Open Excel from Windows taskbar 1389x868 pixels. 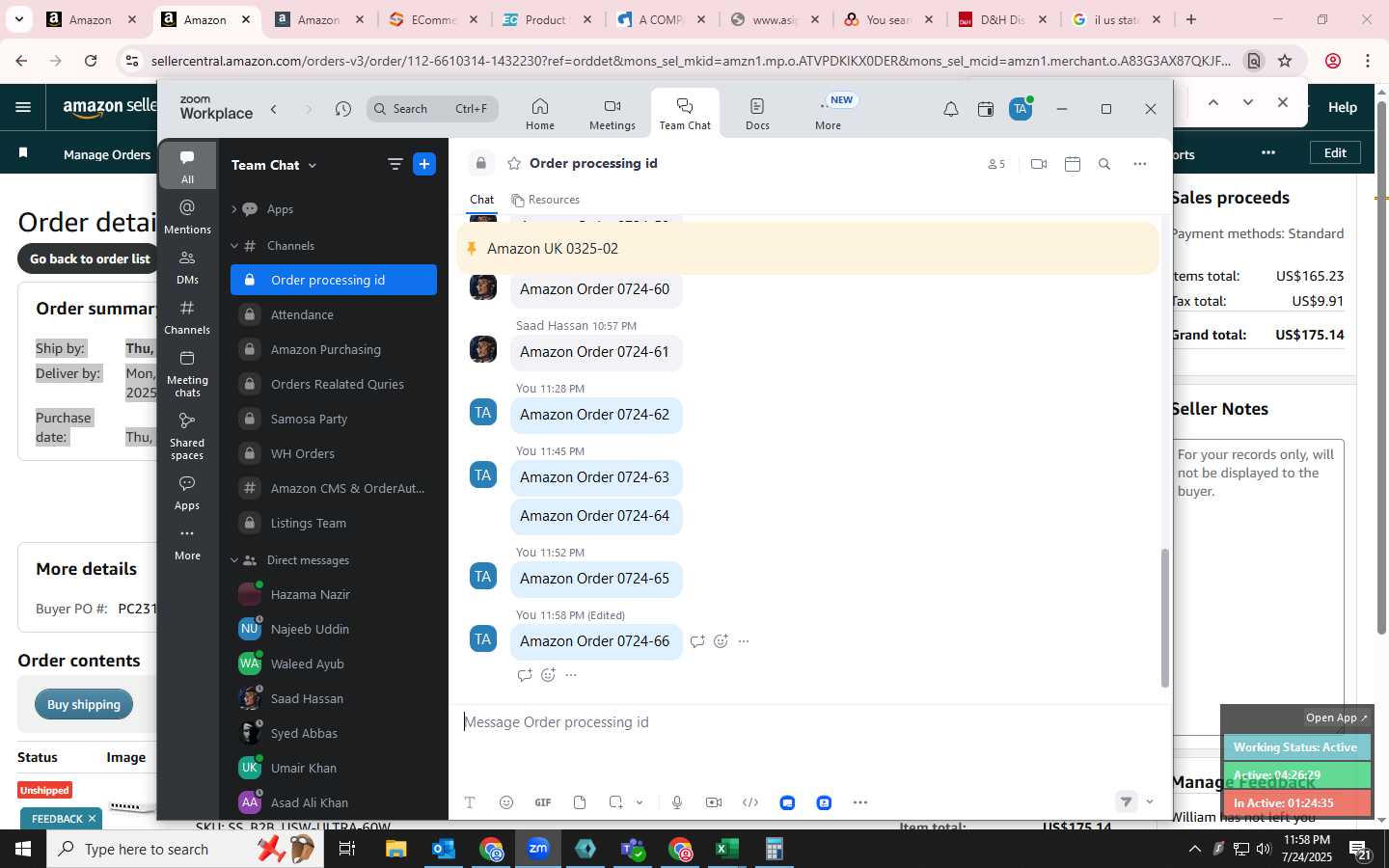tap(726, 849)
